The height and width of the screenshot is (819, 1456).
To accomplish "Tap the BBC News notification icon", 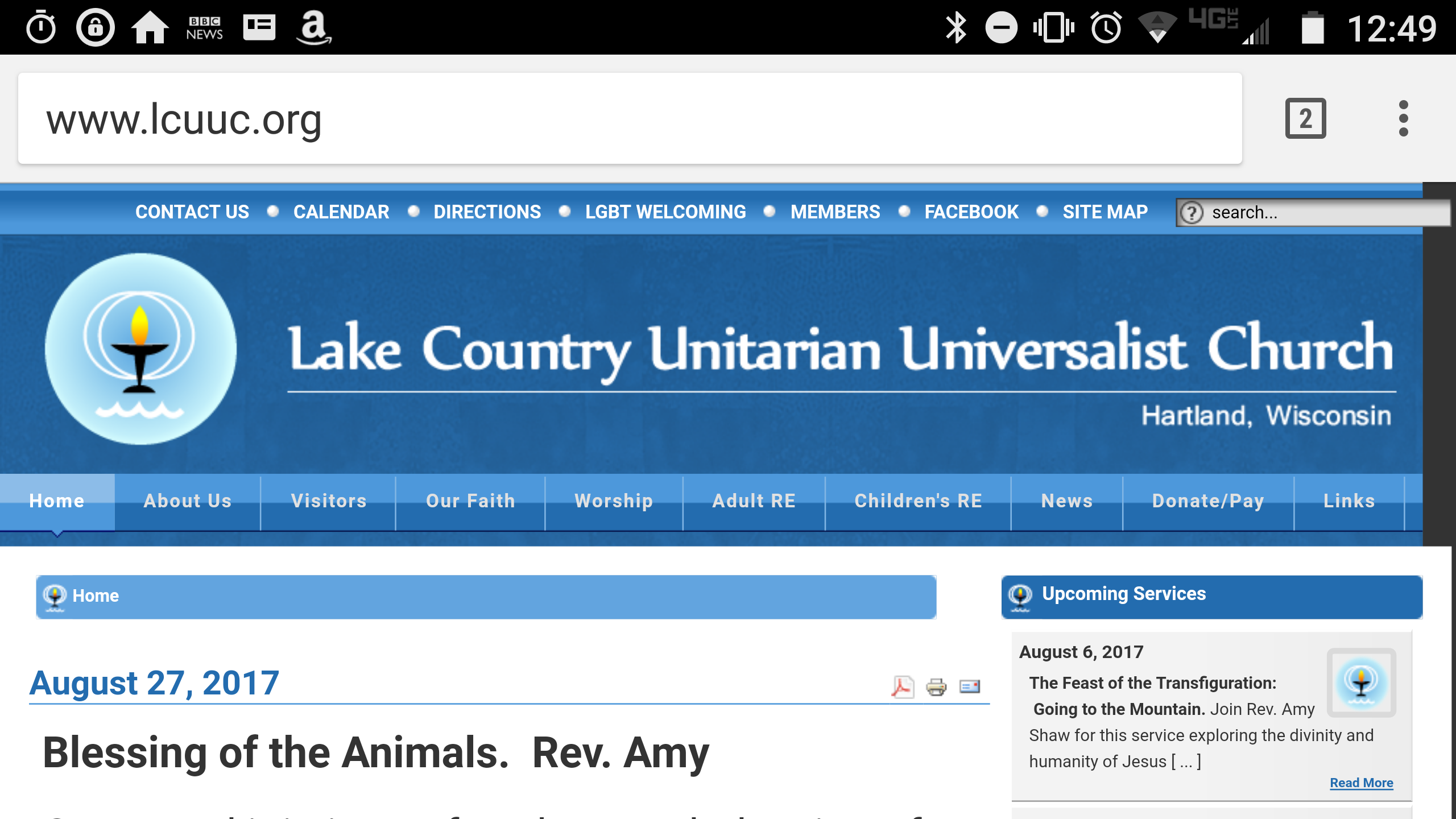I will coord(205,28).
